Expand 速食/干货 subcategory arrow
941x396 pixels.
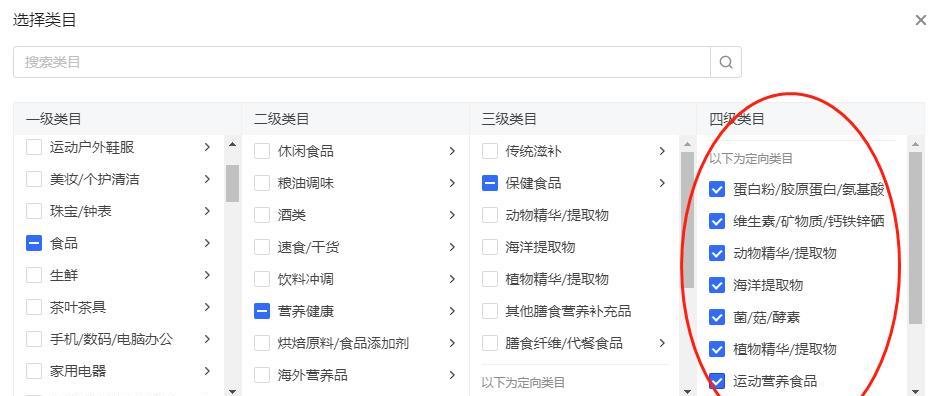point(452,247)
